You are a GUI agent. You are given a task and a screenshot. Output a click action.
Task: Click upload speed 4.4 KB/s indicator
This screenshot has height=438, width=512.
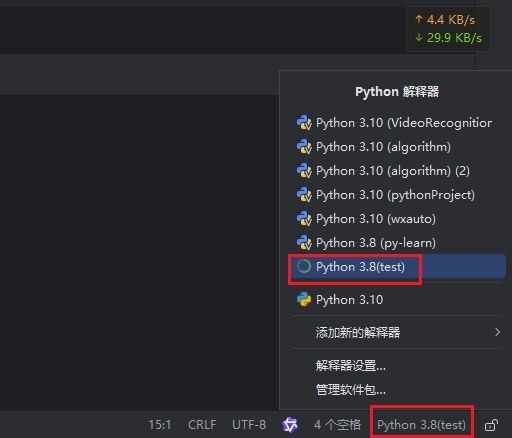tap(445, 20)
